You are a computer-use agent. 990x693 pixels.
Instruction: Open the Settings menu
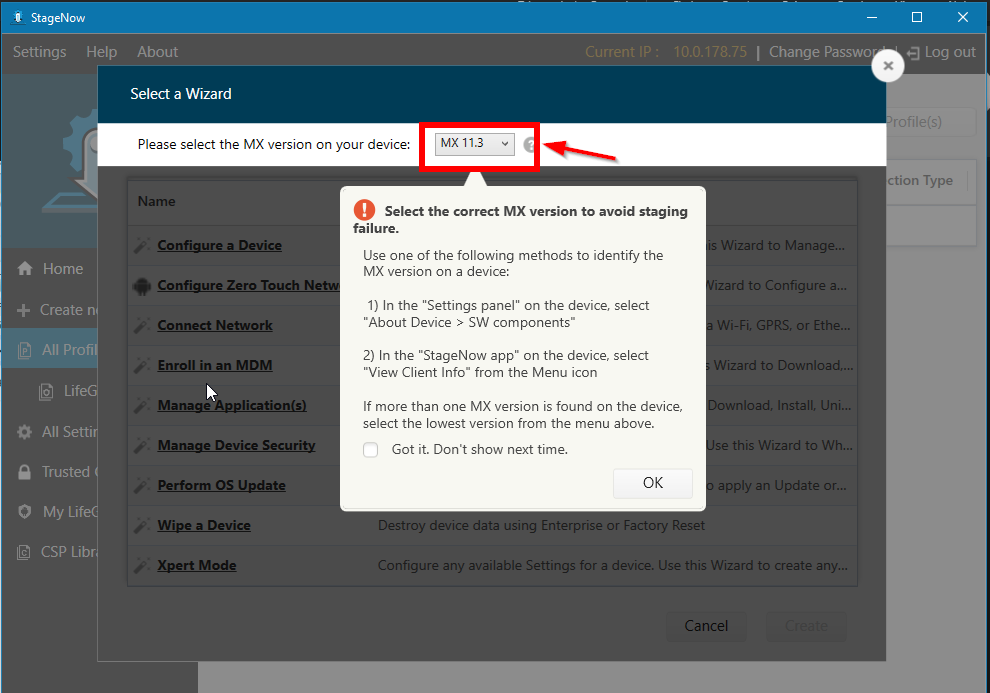[39, 51]
